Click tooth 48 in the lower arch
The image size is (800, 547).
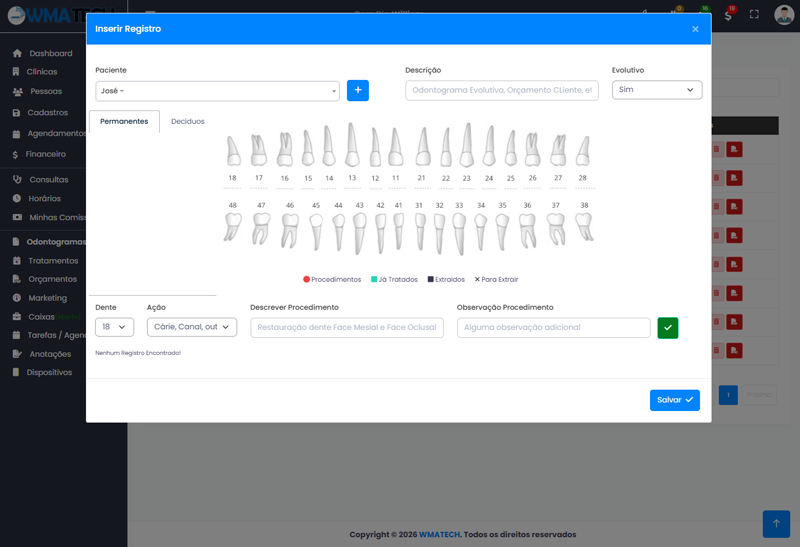(x=232, y=227)
